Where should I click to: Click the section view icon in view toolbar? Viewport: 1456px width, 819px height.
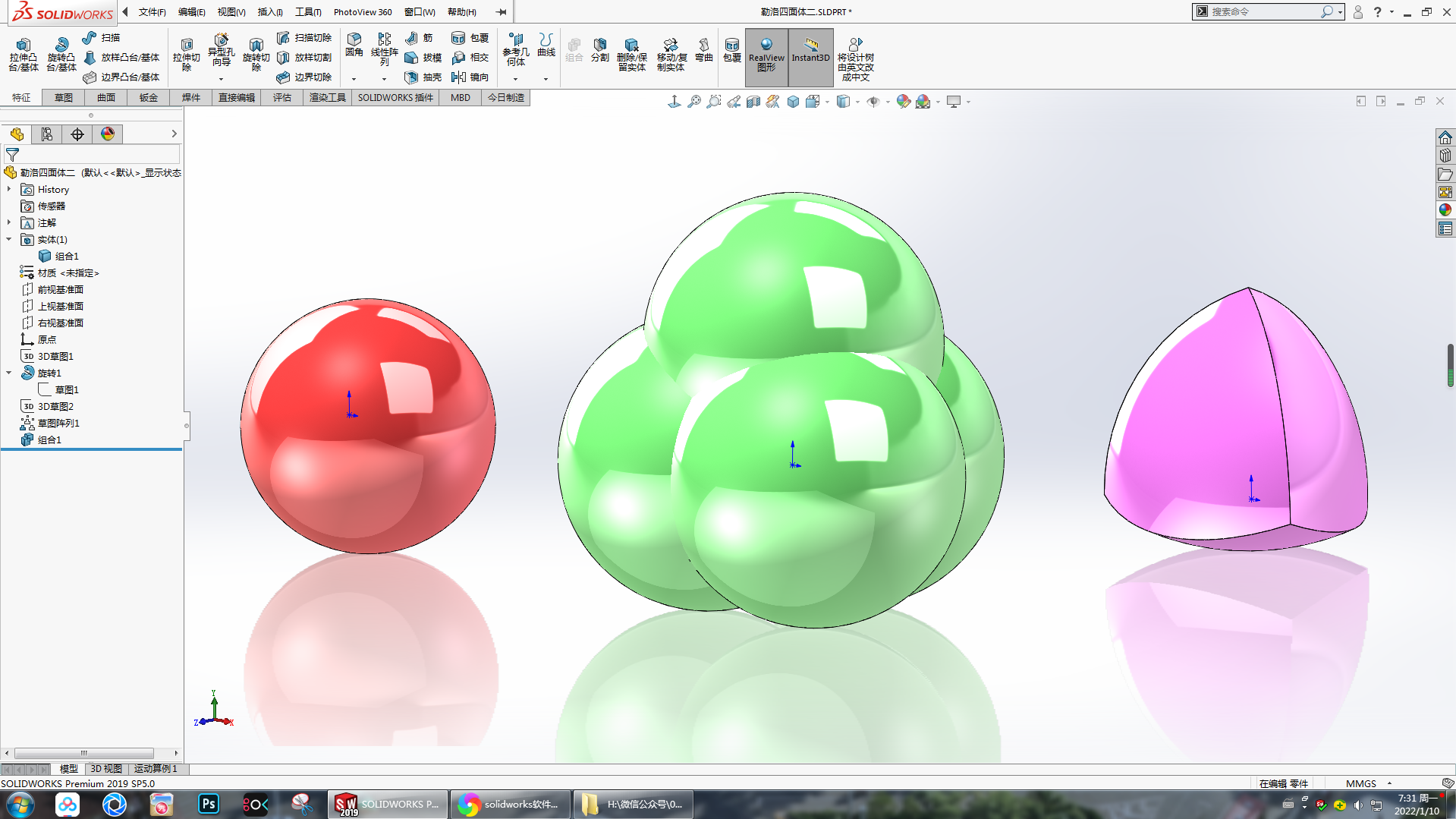pos(753,101)
